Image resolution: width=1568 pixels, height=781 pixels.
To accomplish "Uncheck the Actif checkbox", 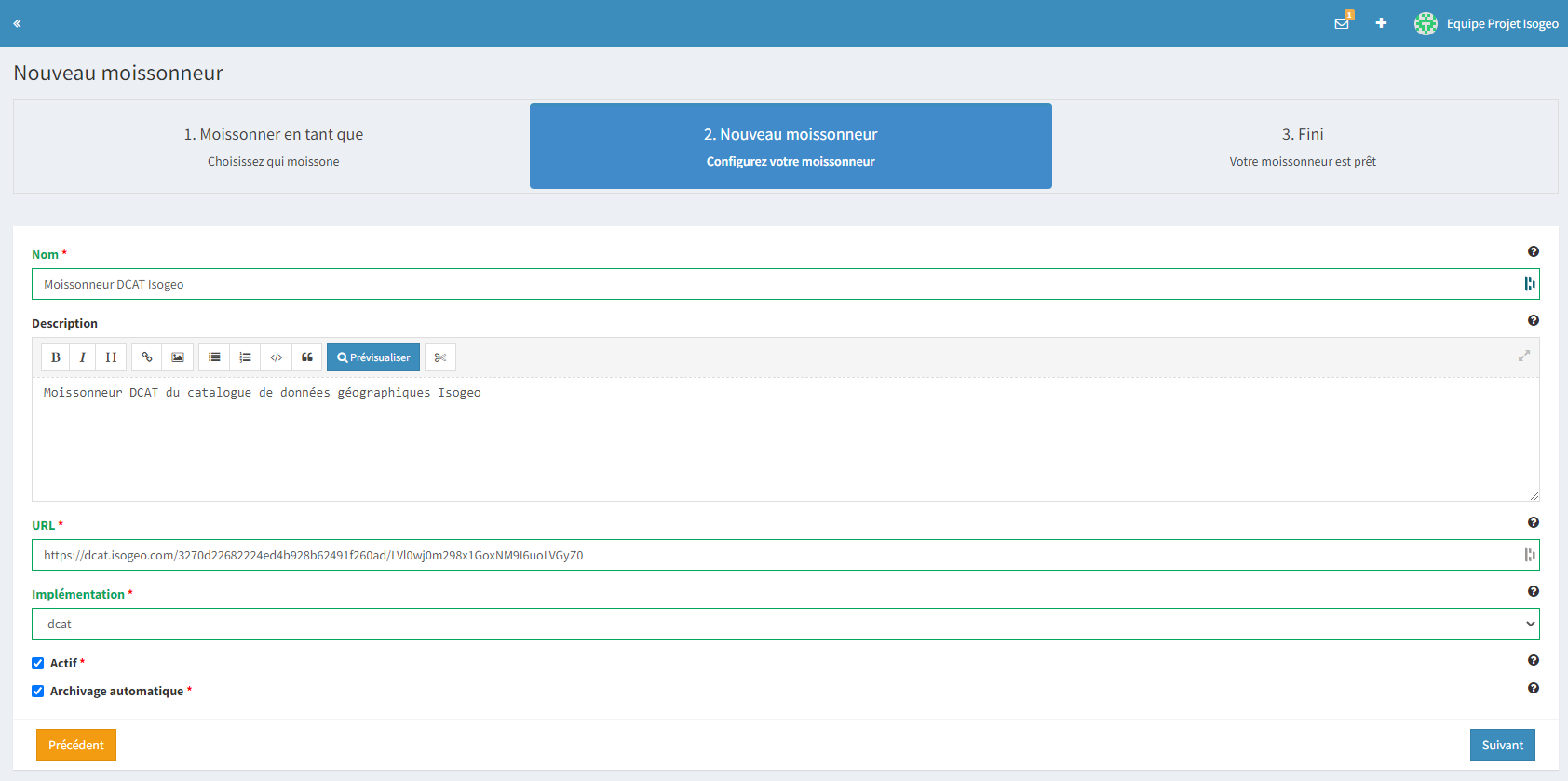I will click(x=38, y=664).
